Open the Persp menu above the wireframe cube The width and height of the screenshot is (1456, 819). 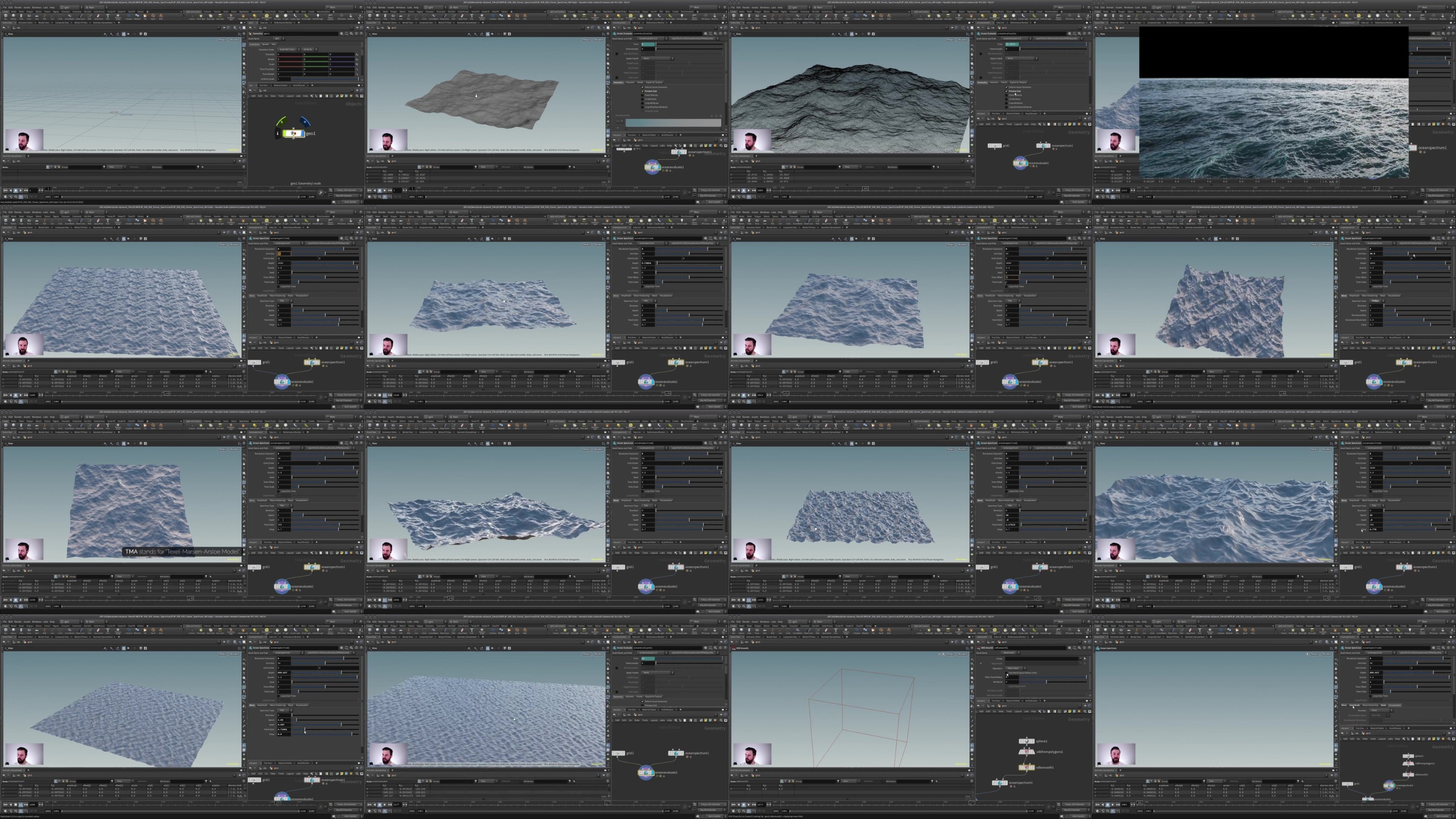tap(950, 654)
